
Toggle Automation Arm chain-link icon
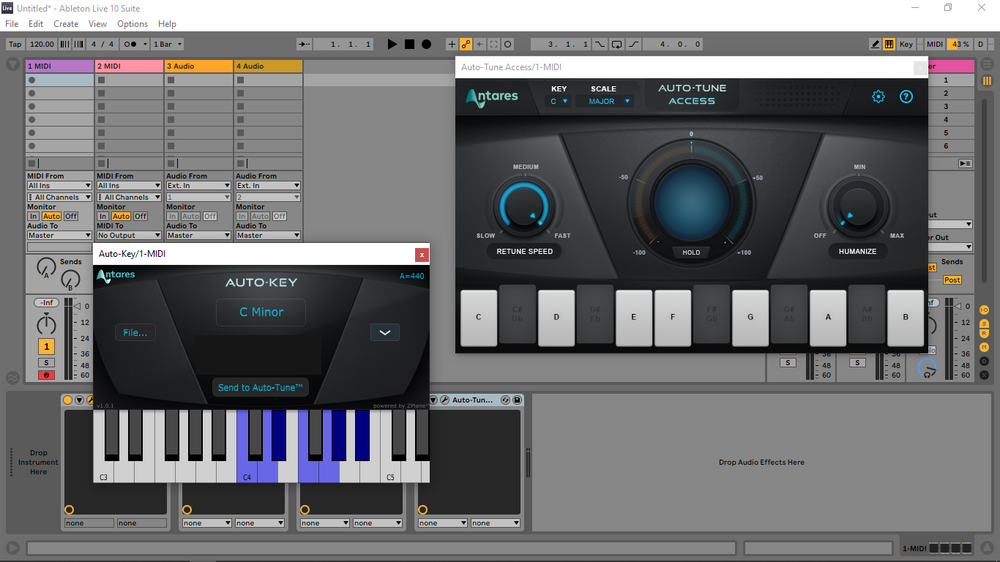[x=466, y=44]
